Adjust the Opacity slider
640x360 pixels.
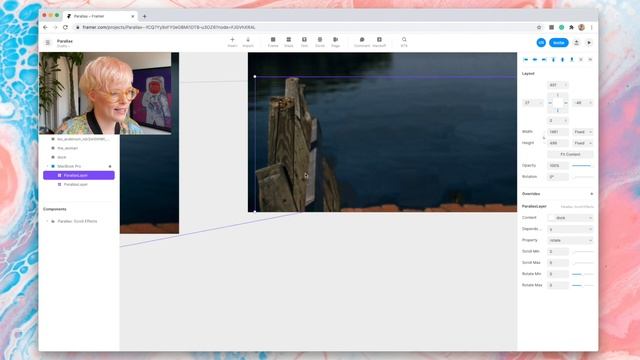pyautogui.click(x=582, y=166)
